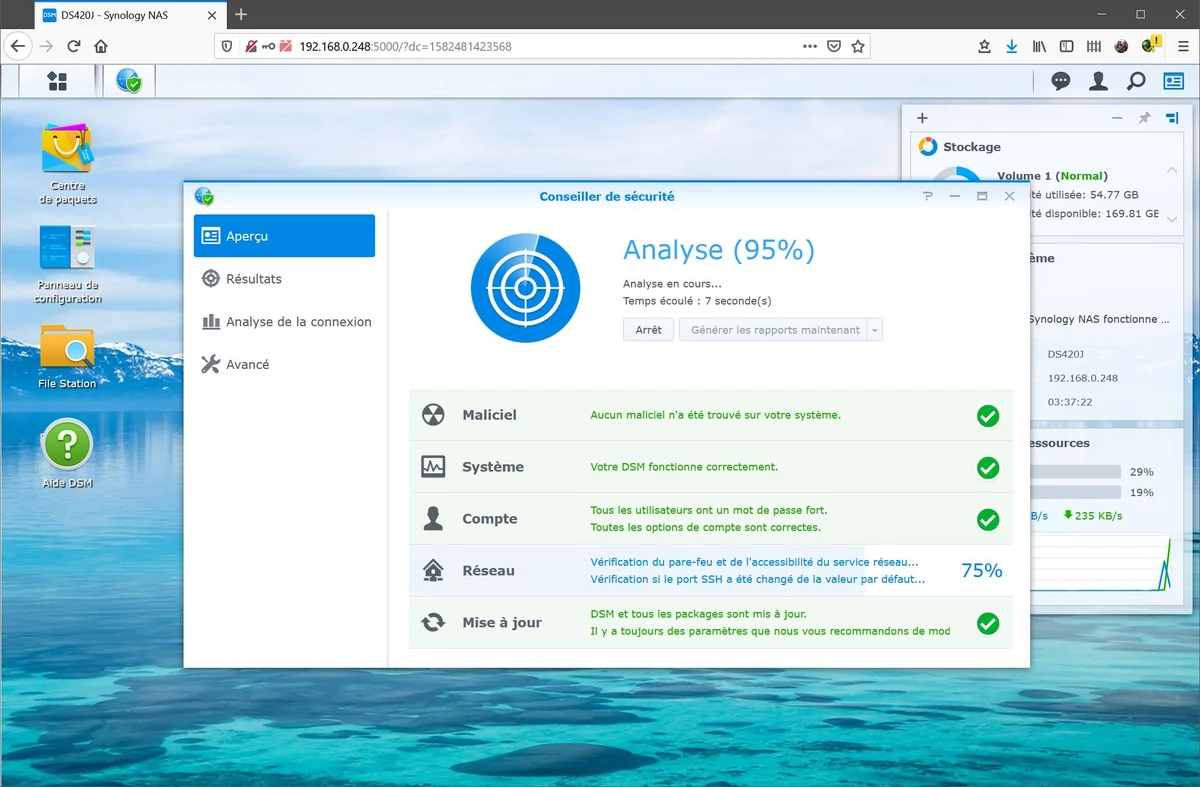Select the DS420J - Synology NAS browser tab
Image resolution: width=1200 pixels, height=787 pixels.
pyautogui.click(x=130, y=14)
